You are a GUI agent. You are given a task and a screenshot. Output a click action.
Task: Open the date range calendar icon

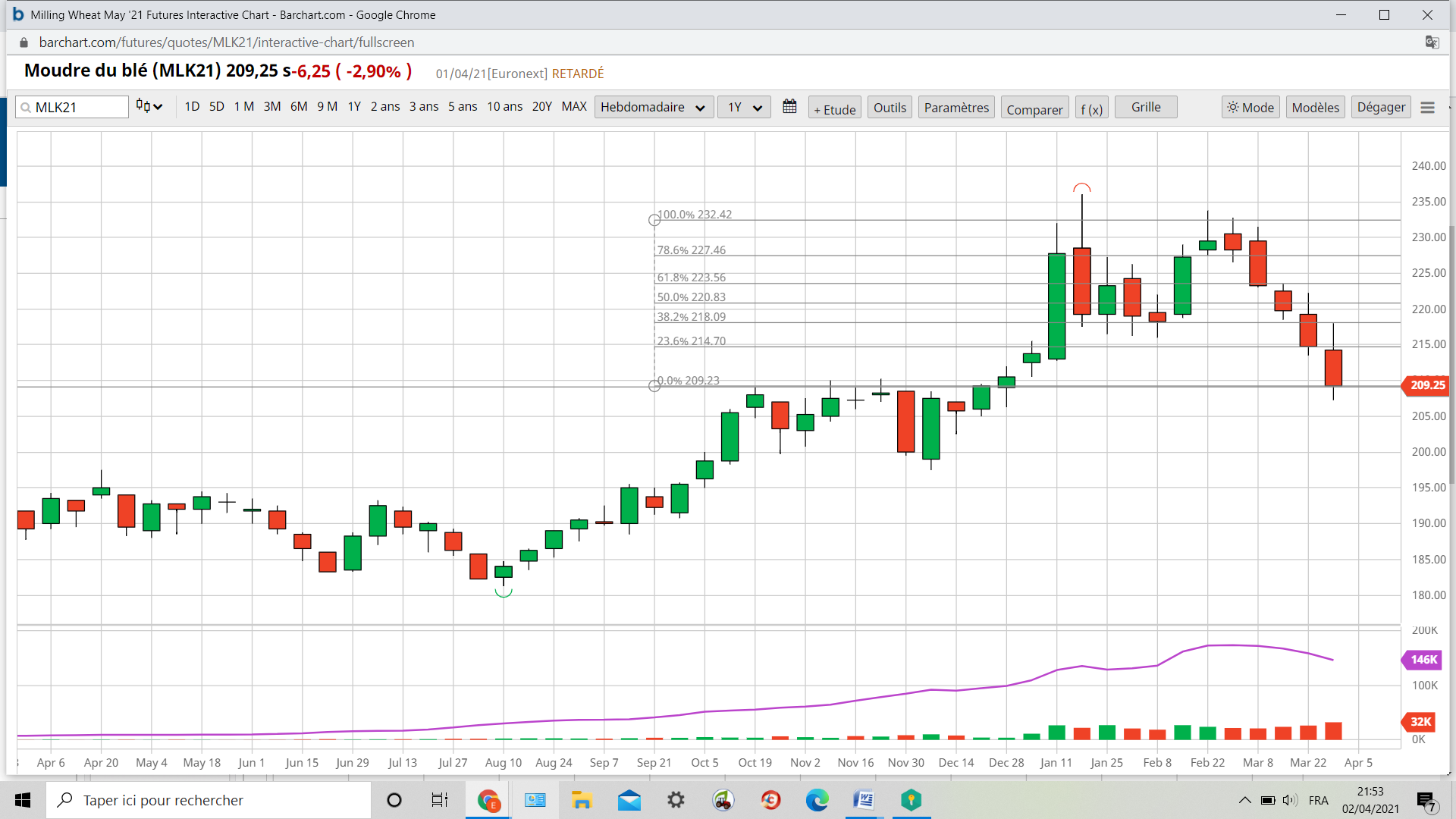tap(789, 107)
